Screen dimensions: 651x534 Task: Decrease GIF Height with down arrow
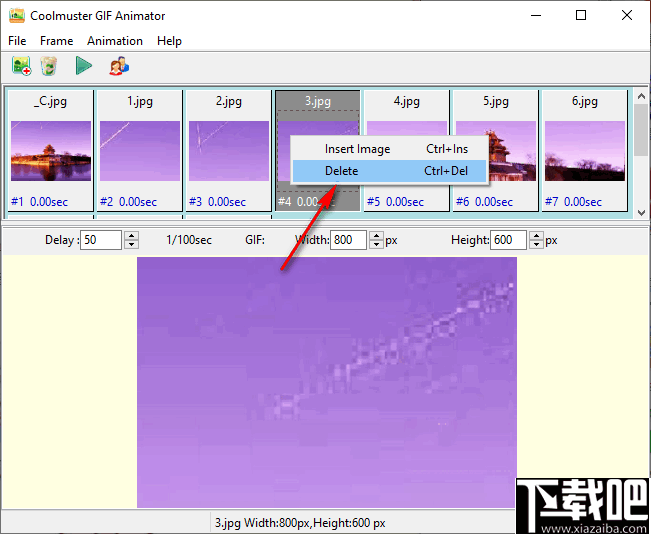[536, 244]
